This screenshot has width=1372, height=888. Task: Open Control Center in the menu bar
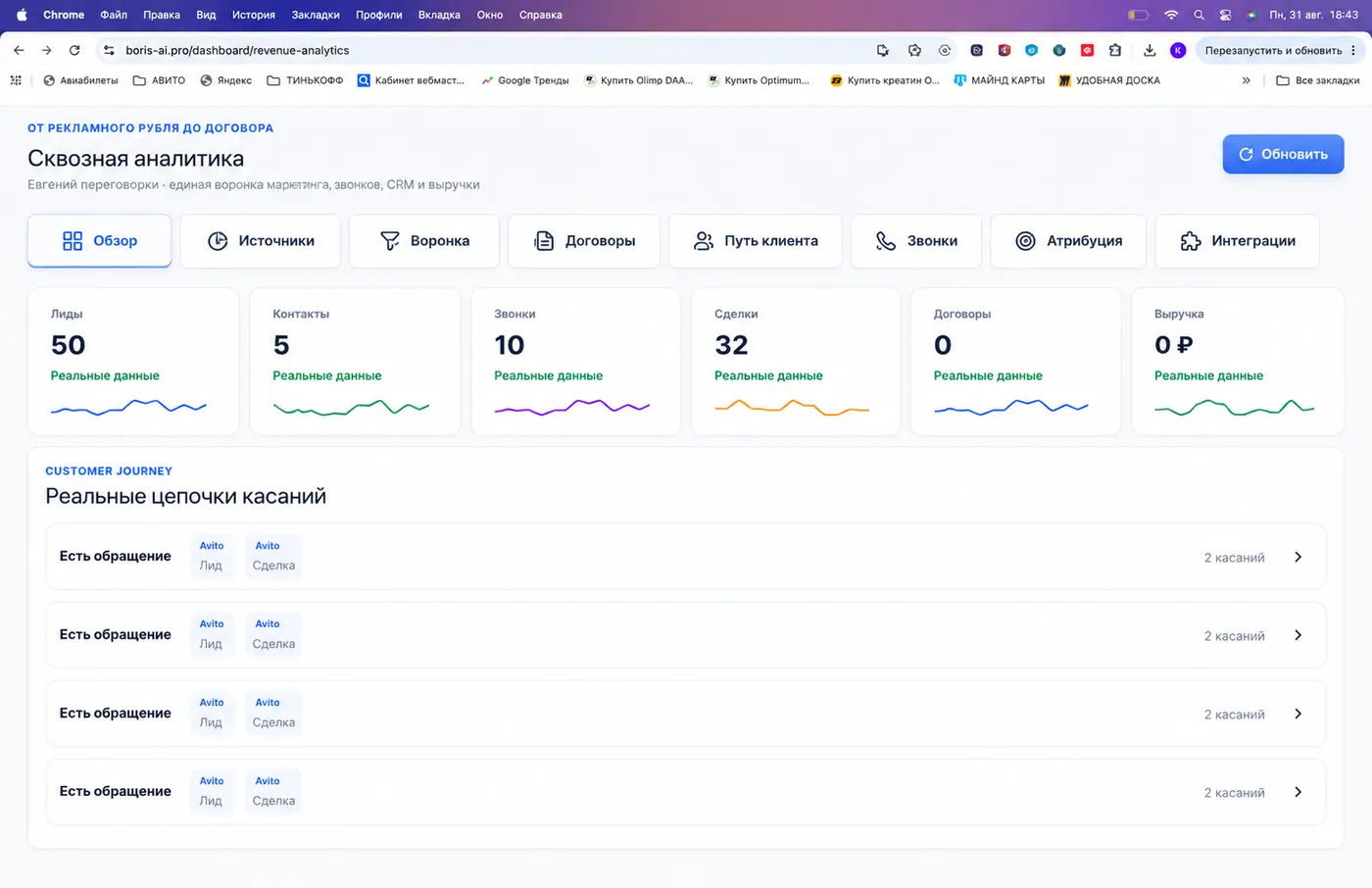(1225, 15)
